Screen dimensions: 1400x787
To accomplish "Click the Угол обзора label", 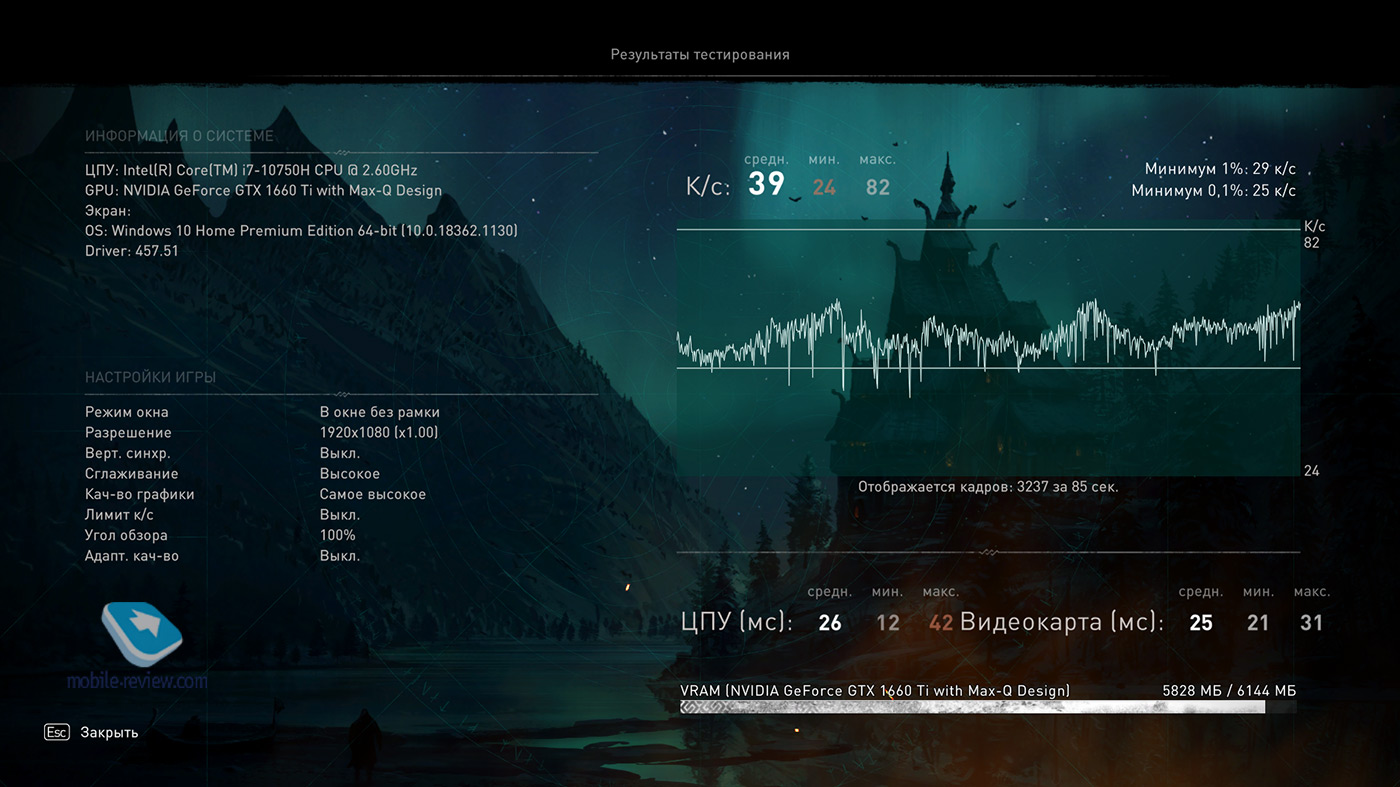I will [126, 535].
